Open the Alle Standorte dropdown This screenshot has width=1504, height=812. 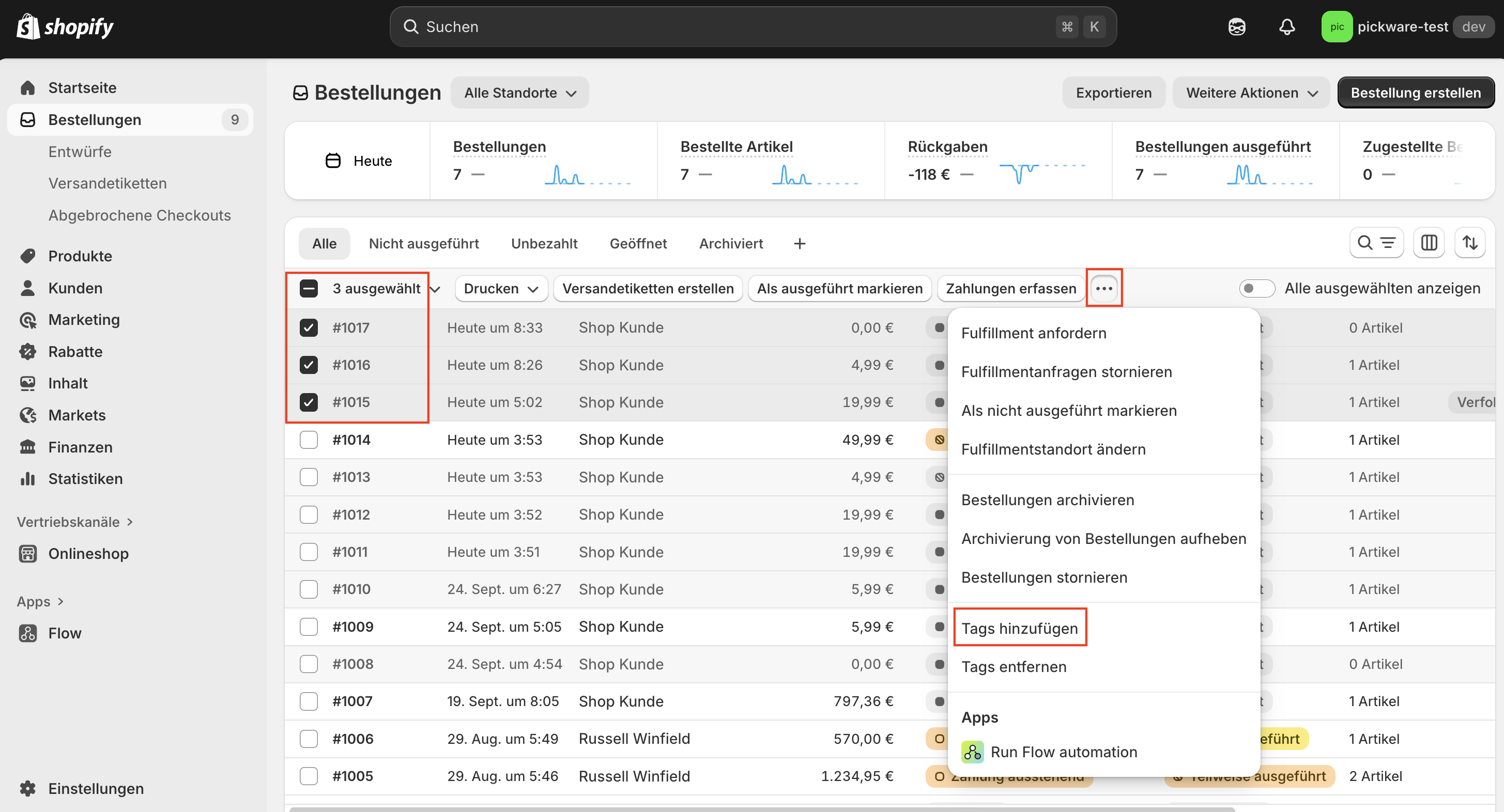[519, 93]
